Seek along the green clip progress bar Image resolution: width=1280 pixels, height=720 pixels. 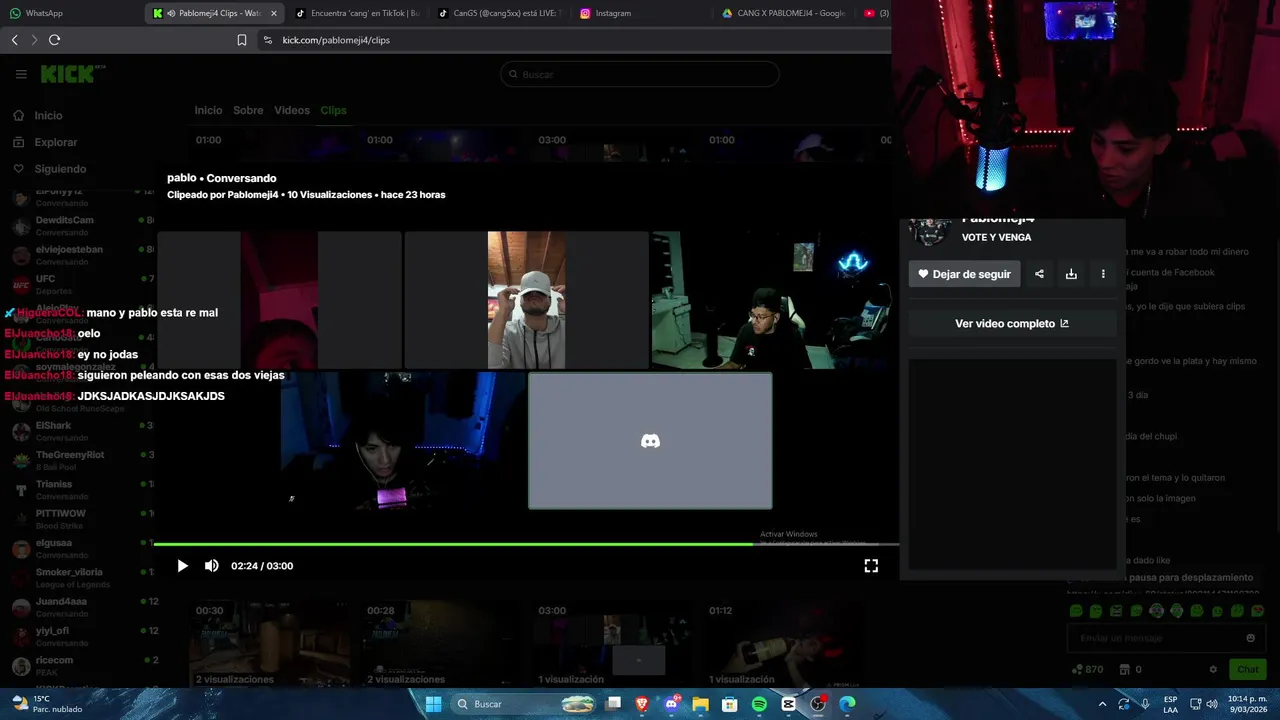(525, 544)
